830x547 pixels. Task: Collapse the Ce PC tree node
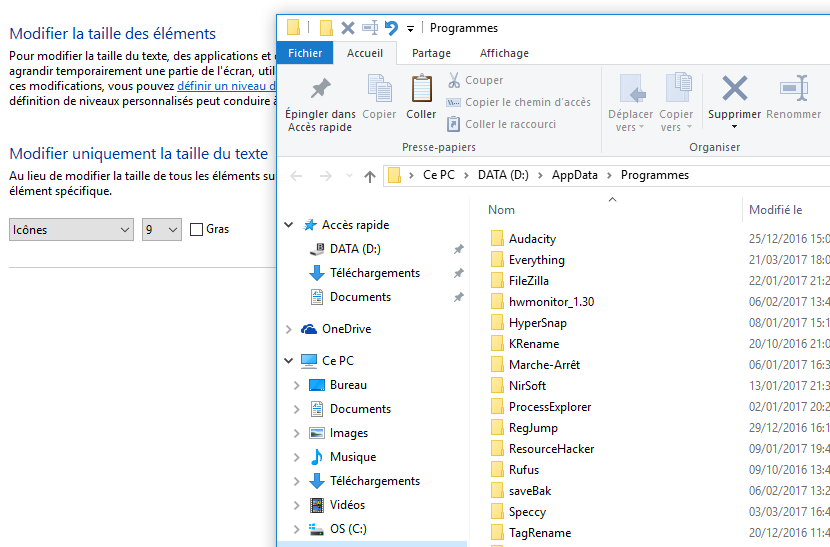point(288,361)
